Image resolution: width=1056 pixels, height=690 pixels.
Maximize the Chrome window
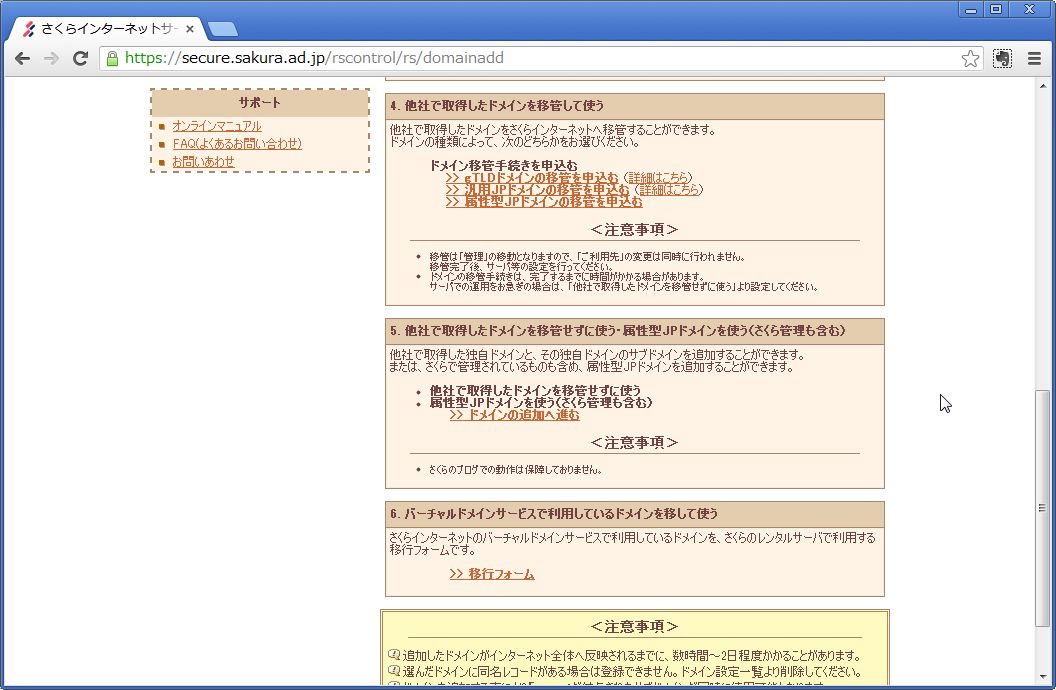click(x=996, y=9)
